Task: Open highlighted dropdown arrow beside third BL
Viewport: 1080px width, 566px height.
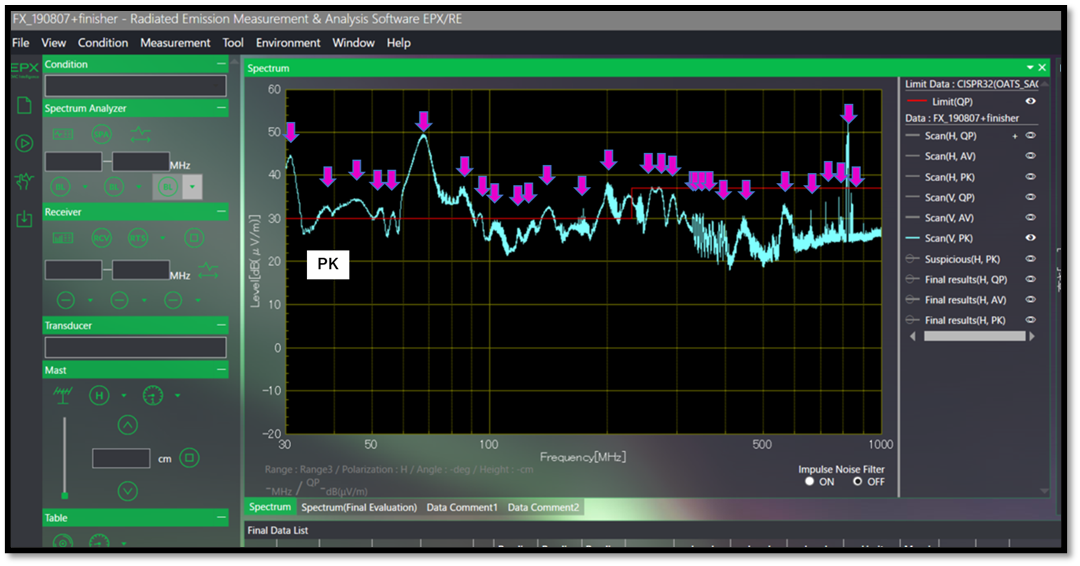Action: click(192, 187)
